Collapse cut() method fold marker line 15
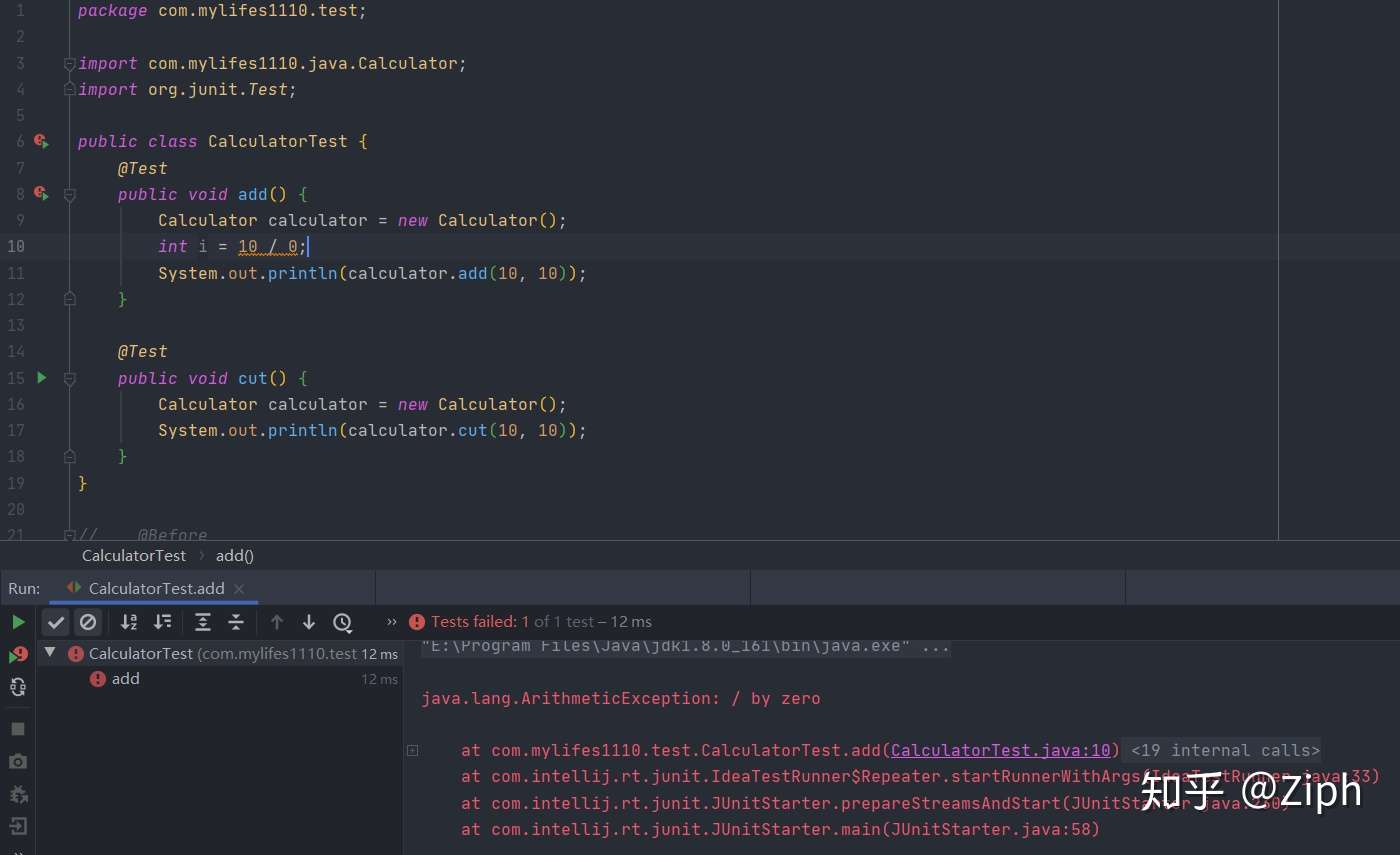The height and width of the screenshot is (855, 1400). (70, 379)
